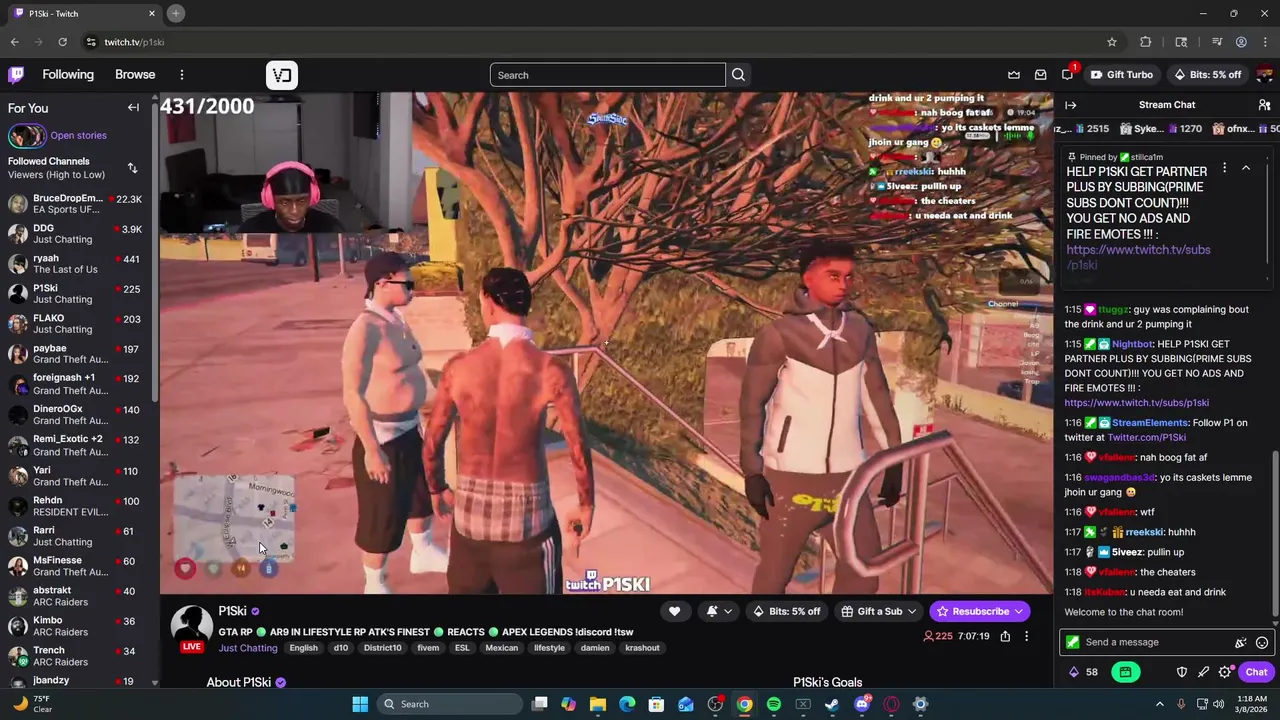Open the Bits balance 58 icon
Viewport: 1280px width, 720px height.
pyautogui.click(x=1083, y=672)
